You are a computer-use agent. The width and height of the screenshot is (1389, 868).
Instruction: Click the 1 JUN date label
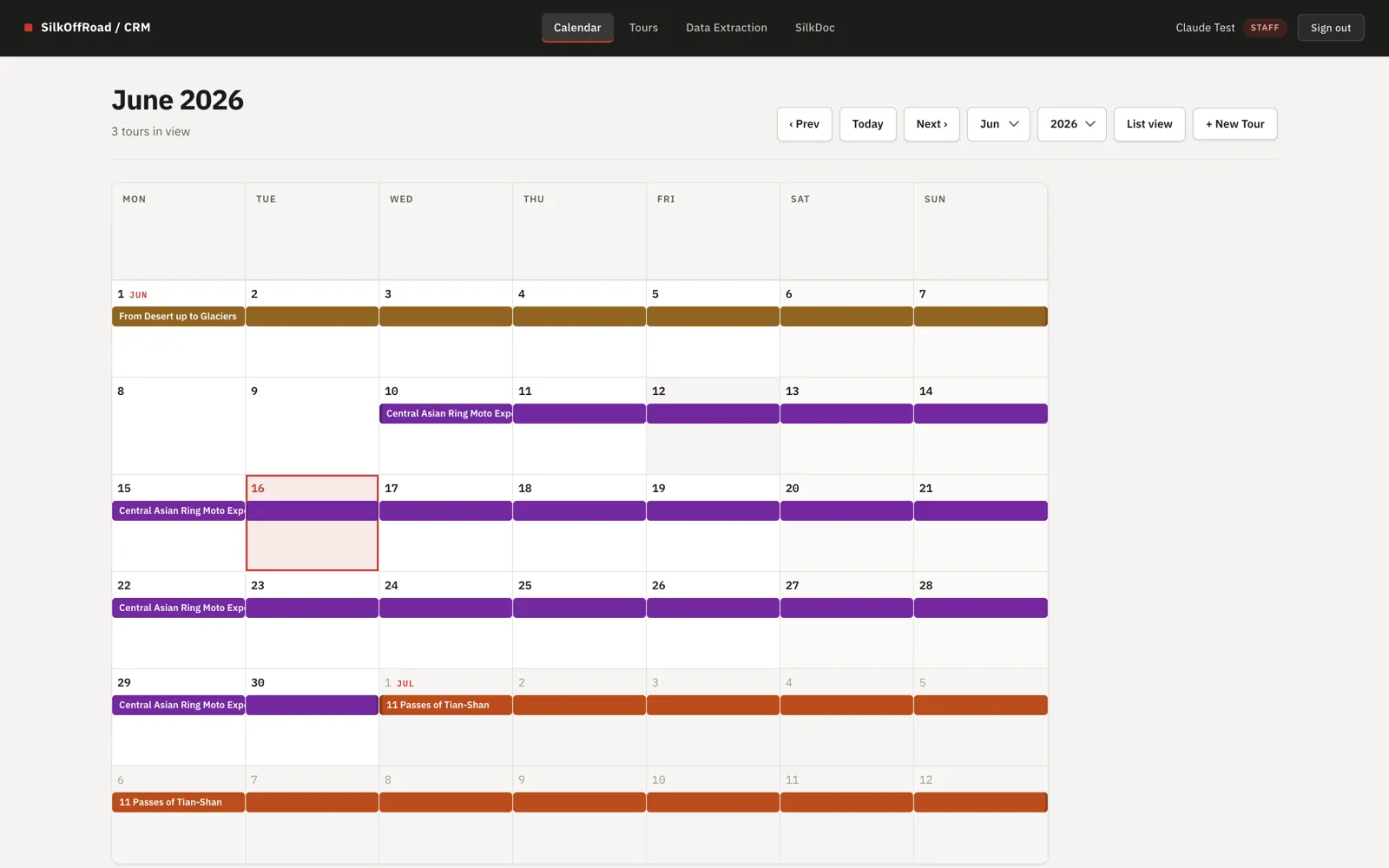(x=133, y=294)
